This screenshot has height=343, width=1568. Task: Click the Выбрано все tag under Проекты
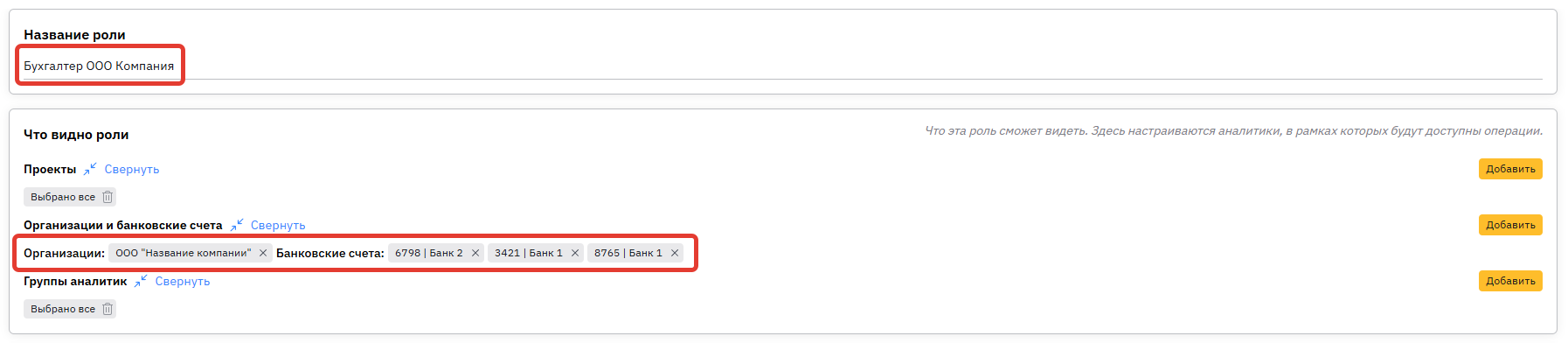pos(63,197)
